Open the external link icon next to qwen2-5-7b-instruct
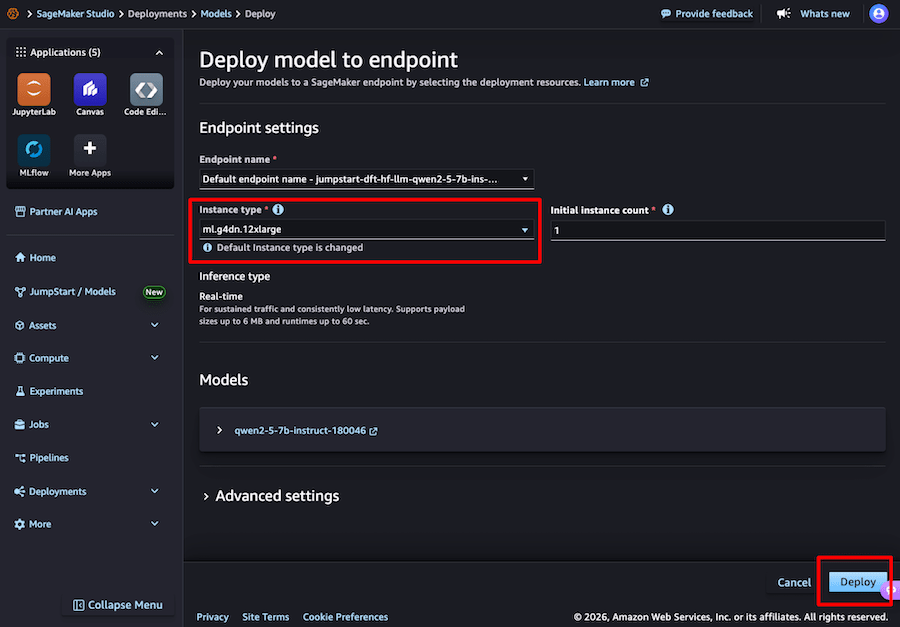This screenshot has width=900, height=627. [374, 431]
